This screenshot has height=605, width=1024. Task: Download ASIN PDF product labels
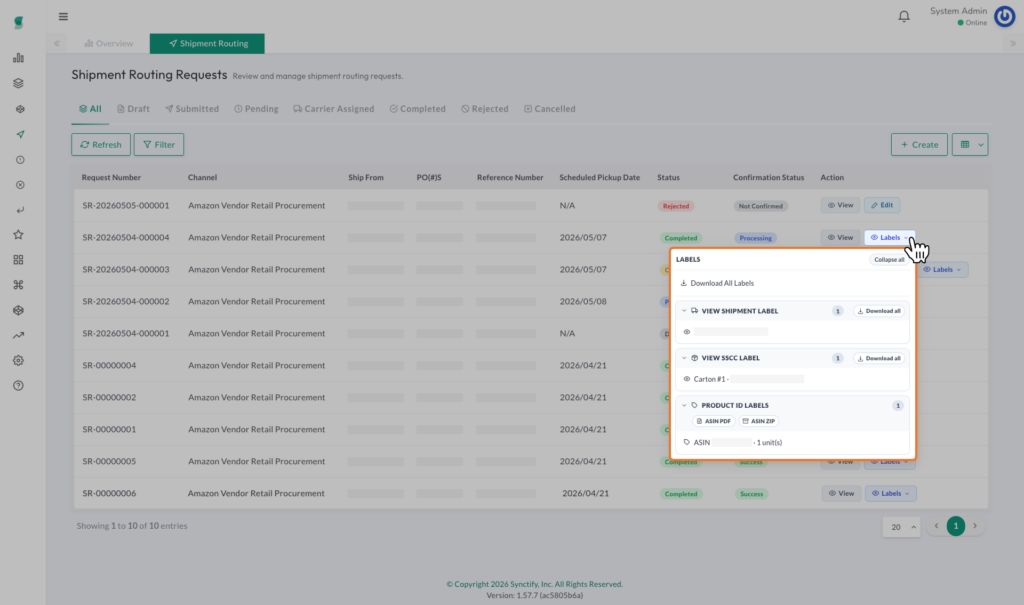(x=714, y=421)
